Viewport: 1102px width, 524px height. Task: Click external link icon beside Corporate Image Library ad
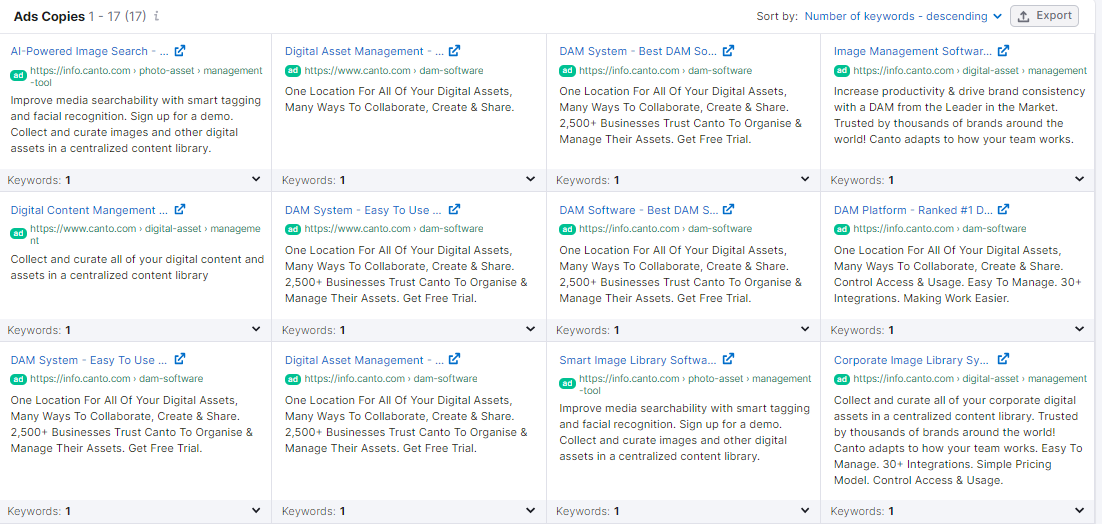click(1003, 360)
